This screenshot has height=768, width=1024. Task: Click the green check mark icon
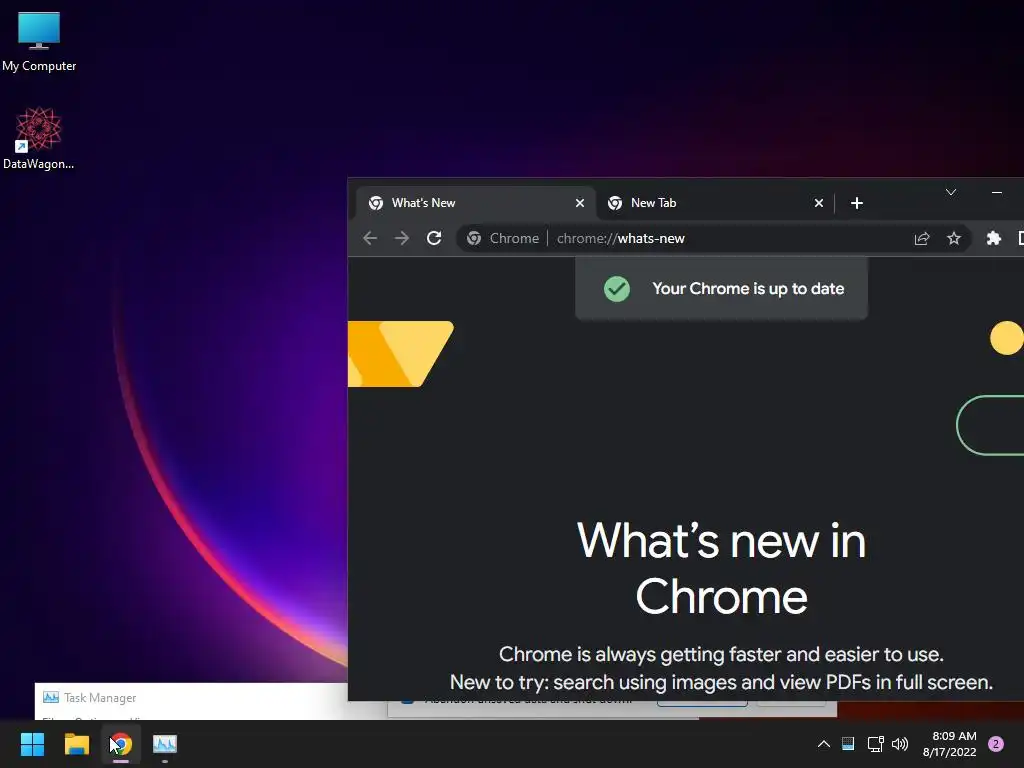pos(616,289)
